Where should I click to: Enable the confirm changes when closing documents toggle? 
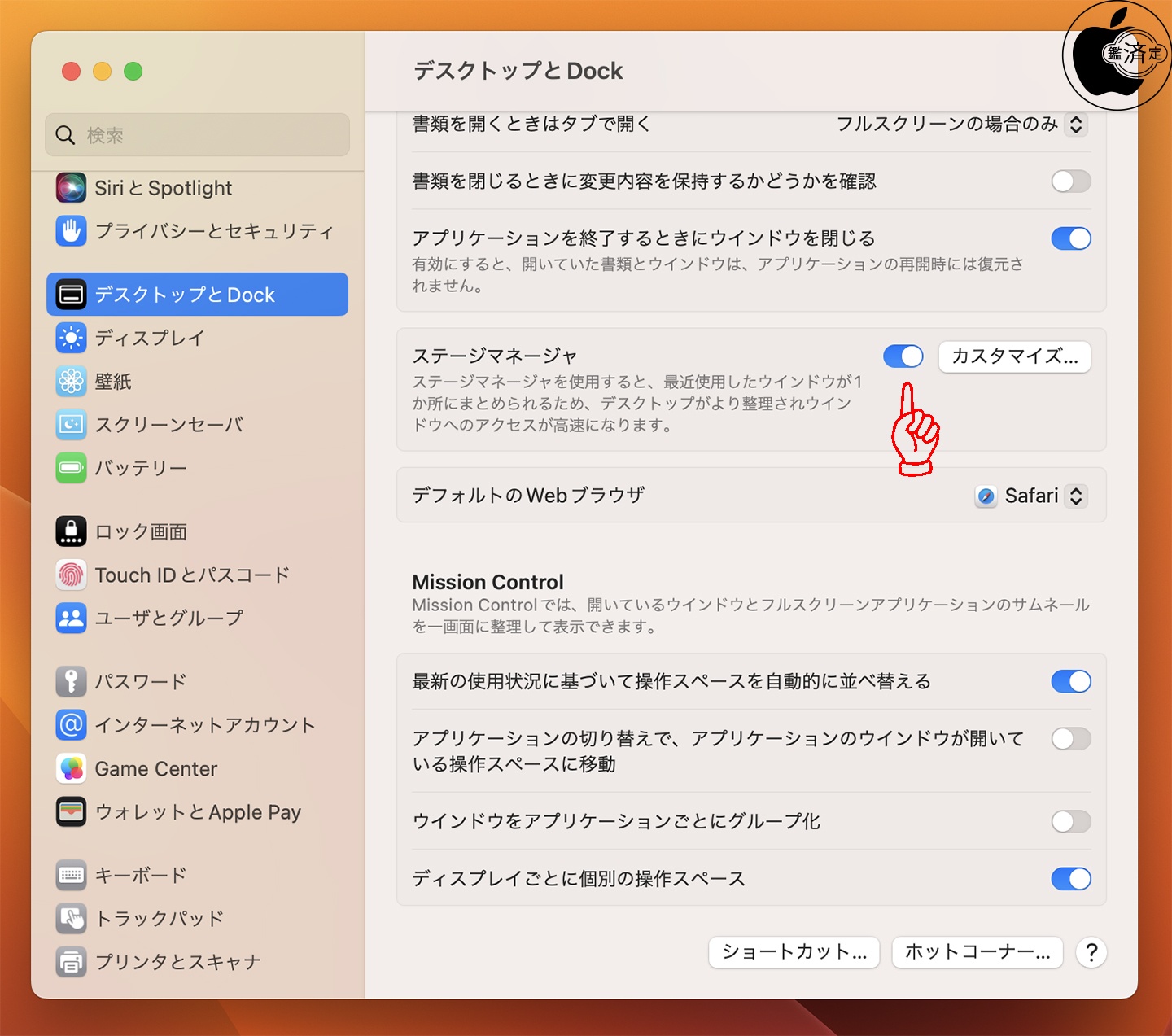pyautogui.click(x=1071, y=181)
